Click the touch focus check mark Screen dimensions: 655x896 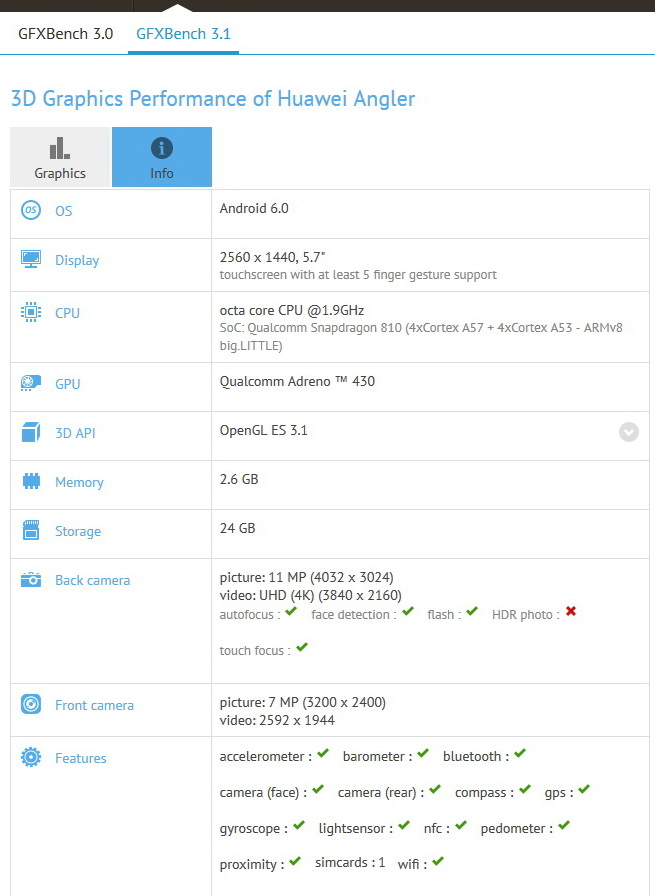click(302, 647)
